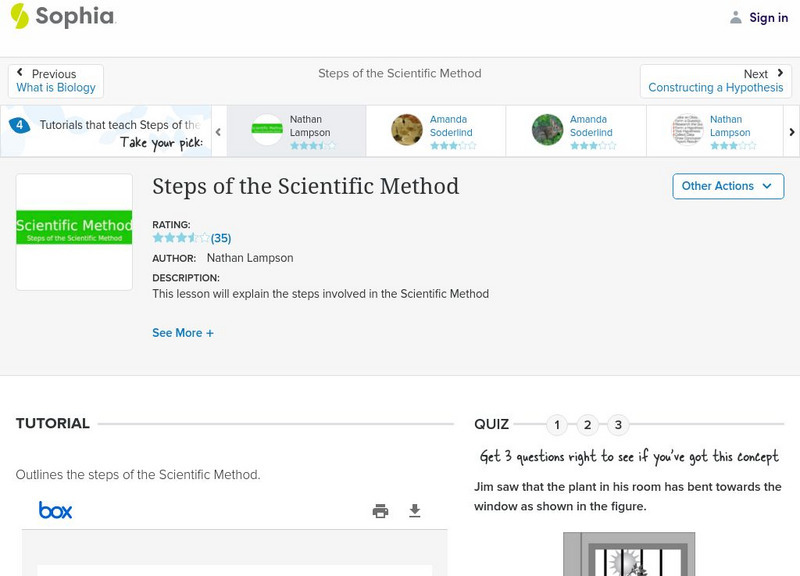Go to Previous: What is Biology
The width and height of the screenshot is (800, 576).
[x=56, y=81]
